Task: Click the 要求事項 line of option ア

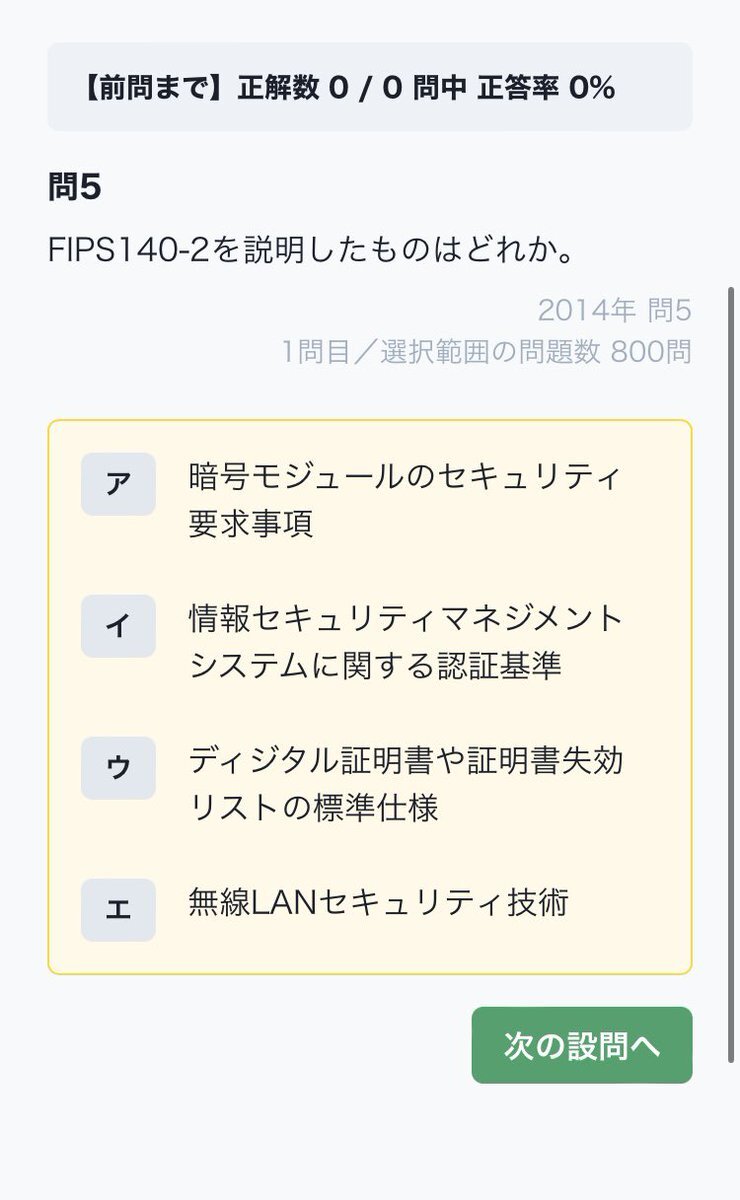Action: coord(251,524)
